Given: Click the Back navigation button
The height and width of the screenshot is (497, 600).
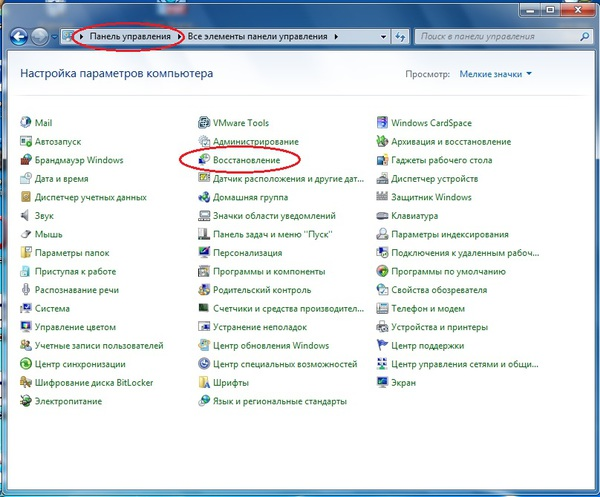Looking at the screenshot, I should coord(19,37).
